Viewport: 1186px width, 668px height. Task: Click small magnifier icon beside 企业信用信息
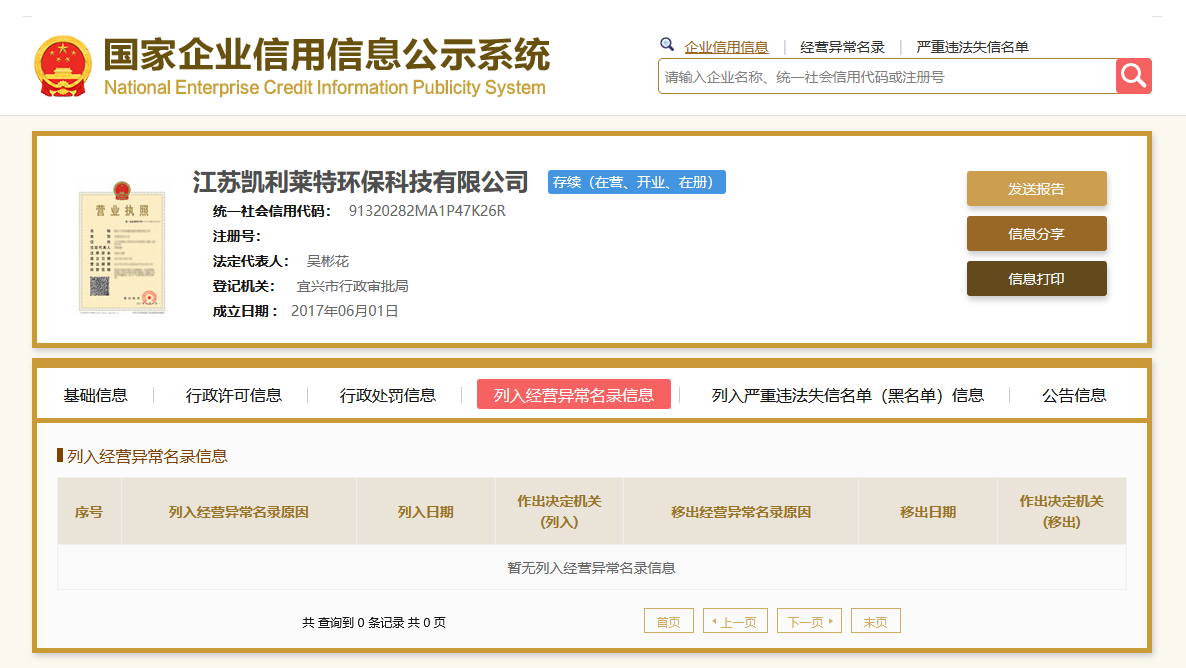(x=666, y=45)
